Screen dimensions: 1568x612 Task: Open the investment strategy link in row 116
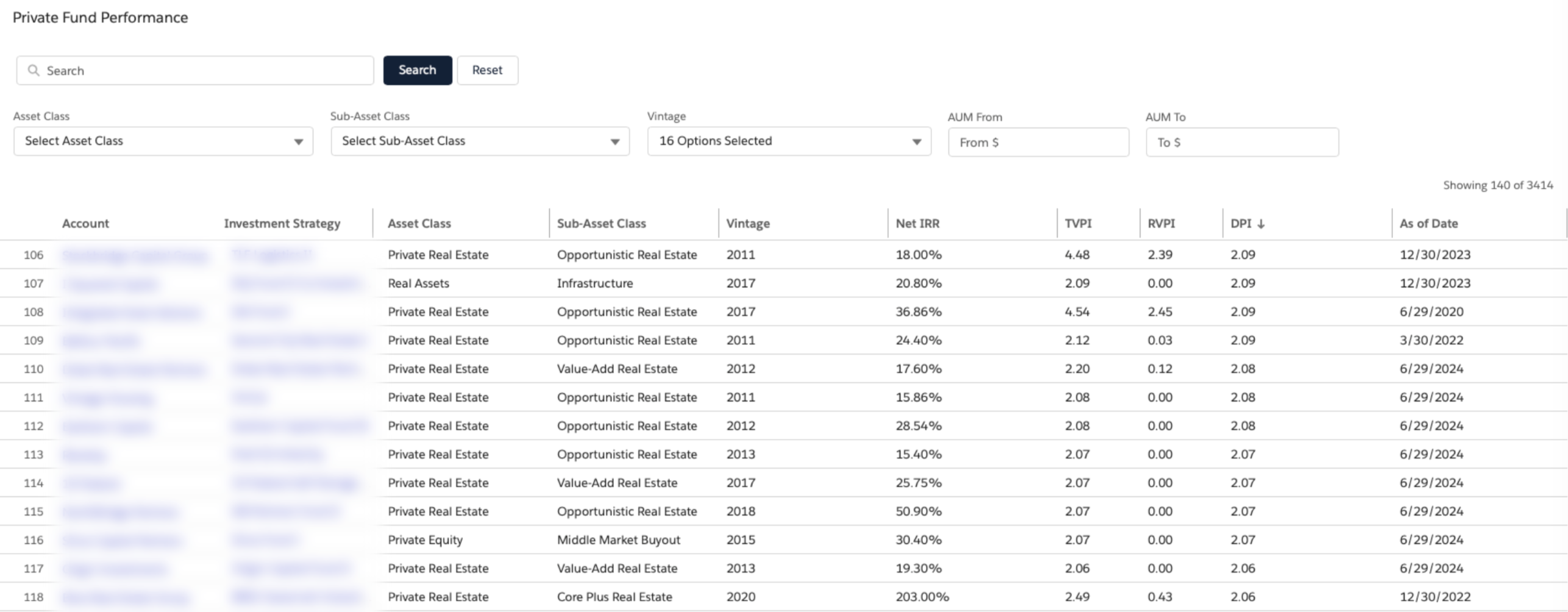(x=265, y=540)
